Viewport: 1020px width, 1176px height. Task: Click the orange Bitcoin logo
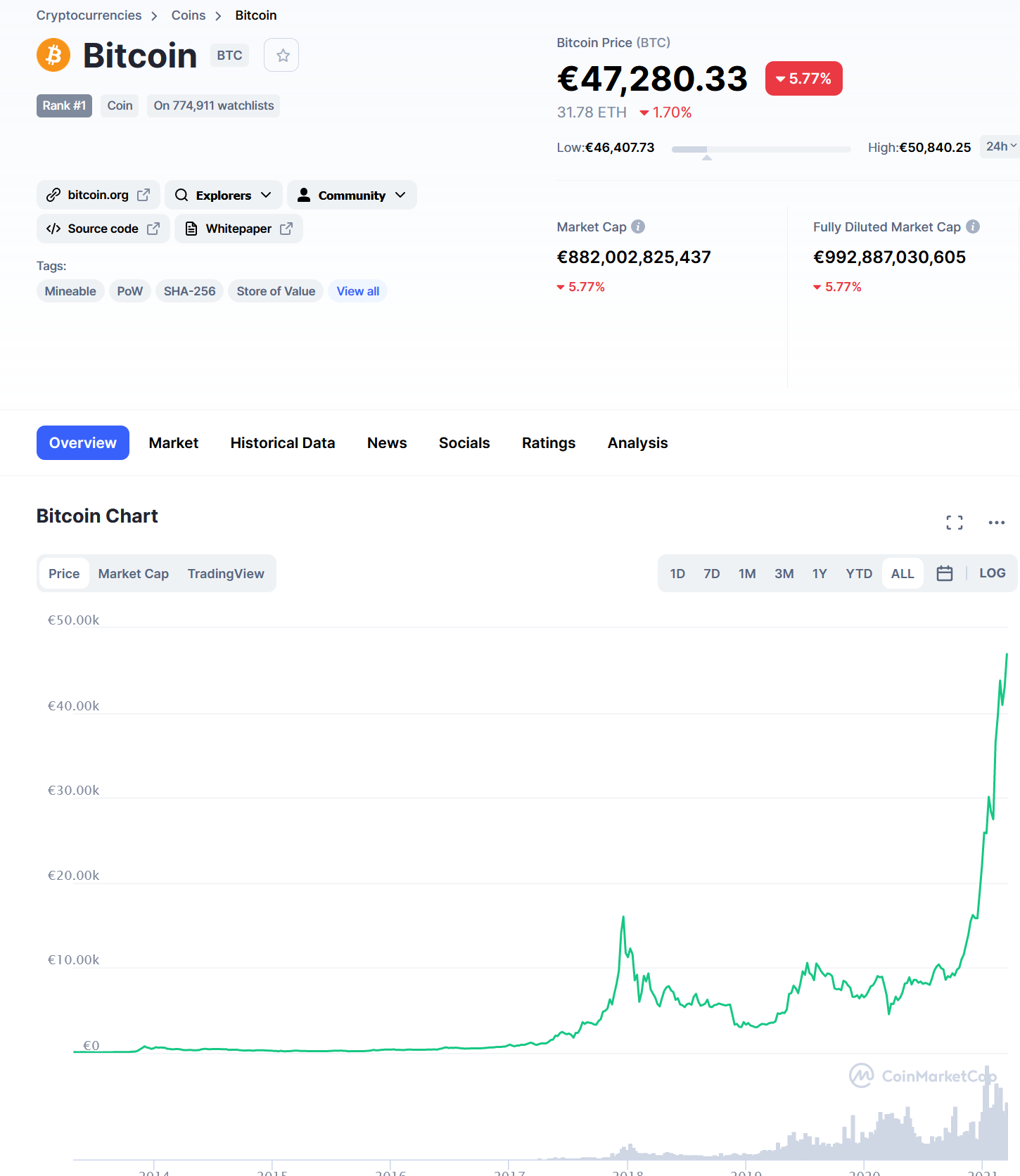[53, 55]
